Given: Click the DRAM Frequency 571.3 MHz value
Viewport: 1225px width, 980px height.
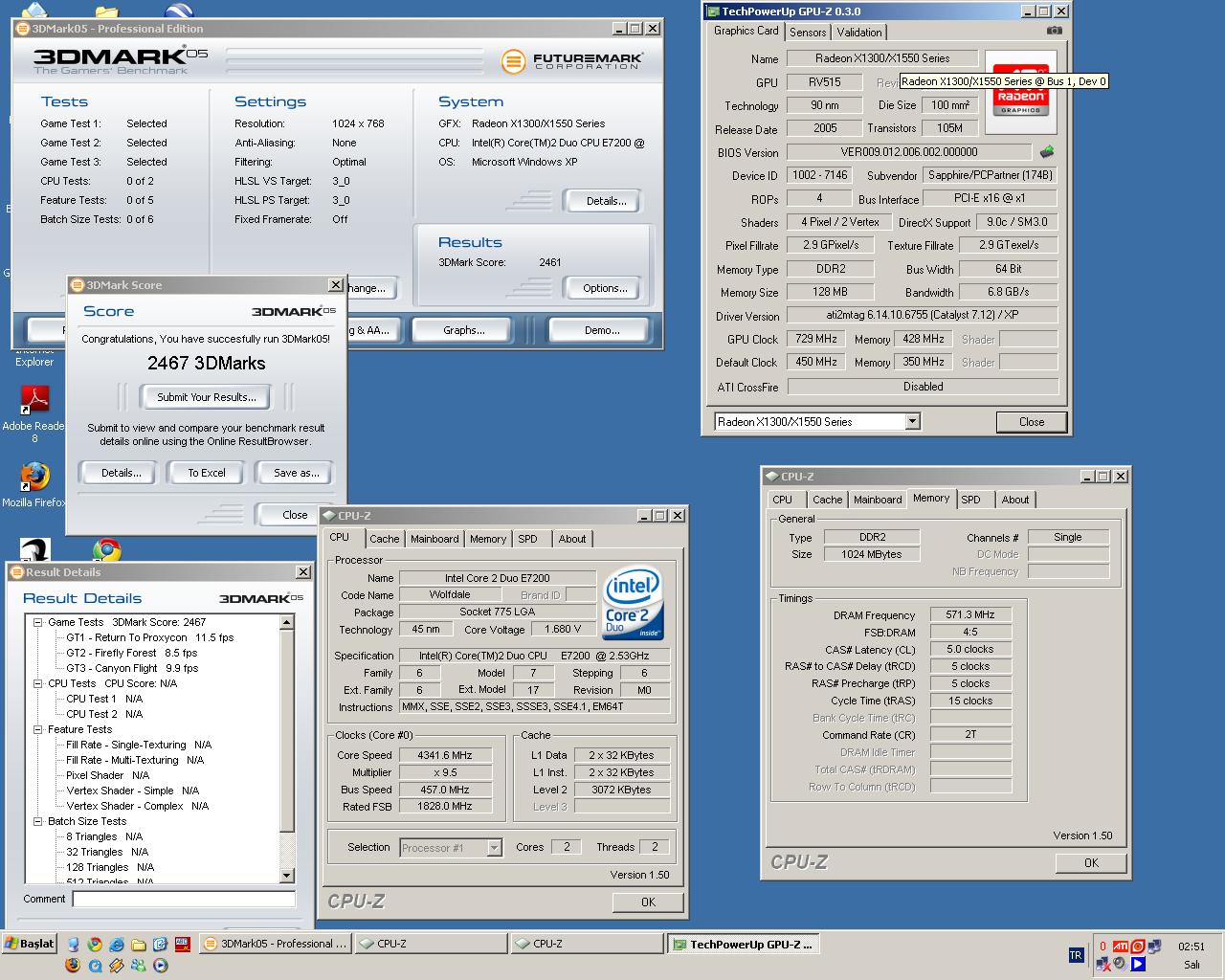Looking at the screenshot, I should click(970, 614).
